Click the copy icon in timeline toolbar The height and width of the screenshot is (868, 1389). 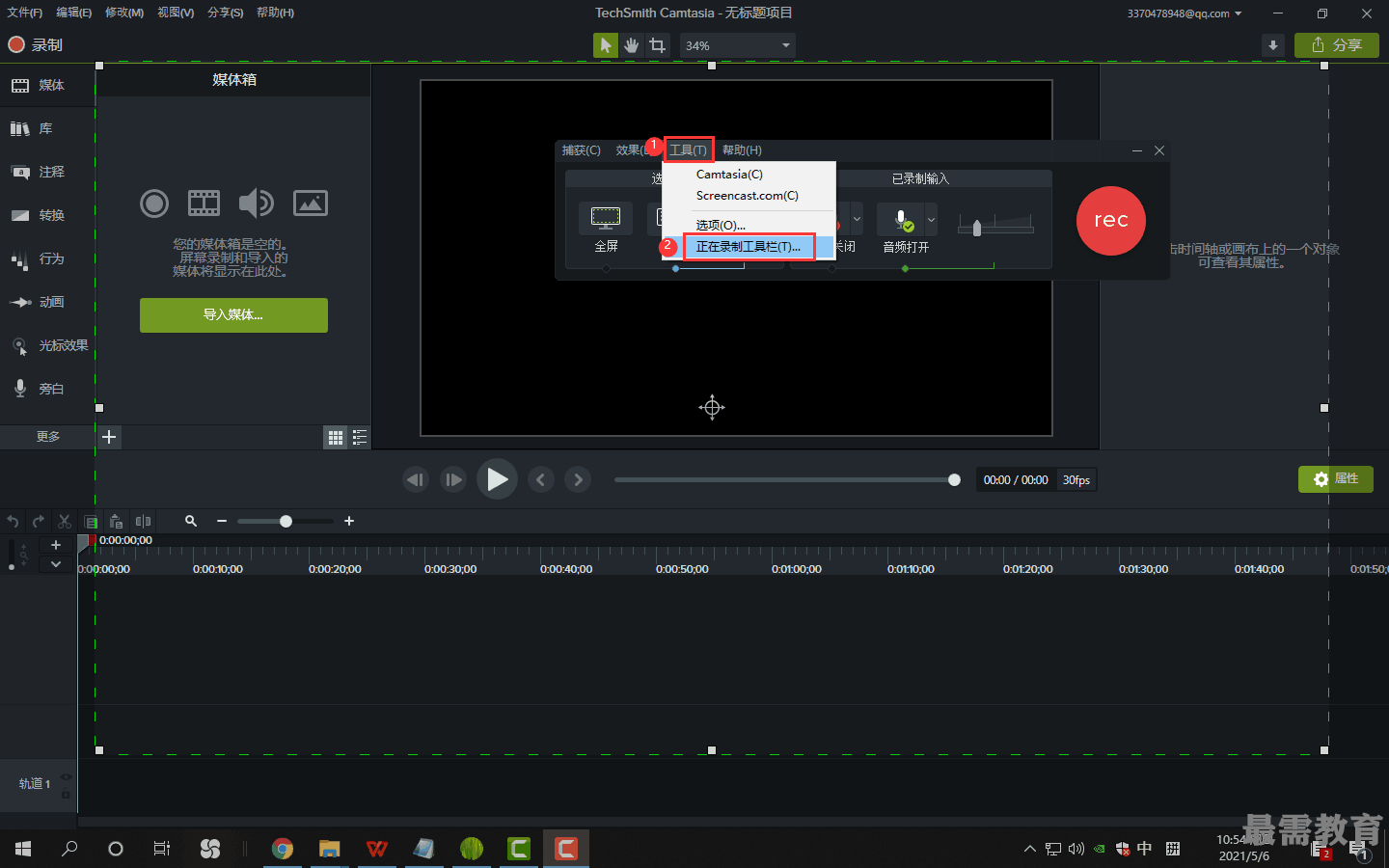click(x=91, y=521)
